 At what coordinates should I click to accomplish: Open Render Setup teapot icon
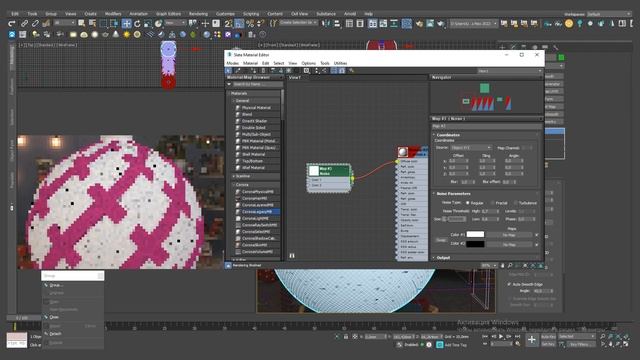pyautogui.click(x=419, y=24)
